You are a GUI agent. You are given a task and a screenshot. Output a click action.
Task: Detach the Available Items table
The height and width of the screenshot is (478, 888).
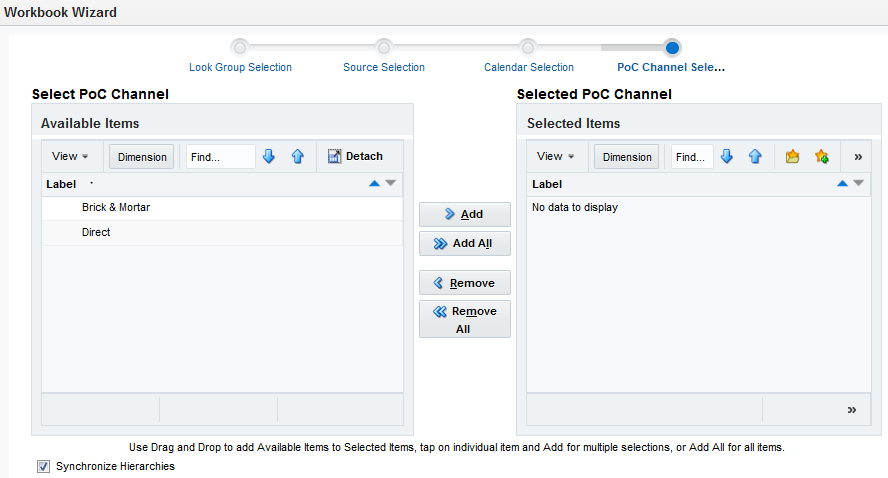click(355, 157)
